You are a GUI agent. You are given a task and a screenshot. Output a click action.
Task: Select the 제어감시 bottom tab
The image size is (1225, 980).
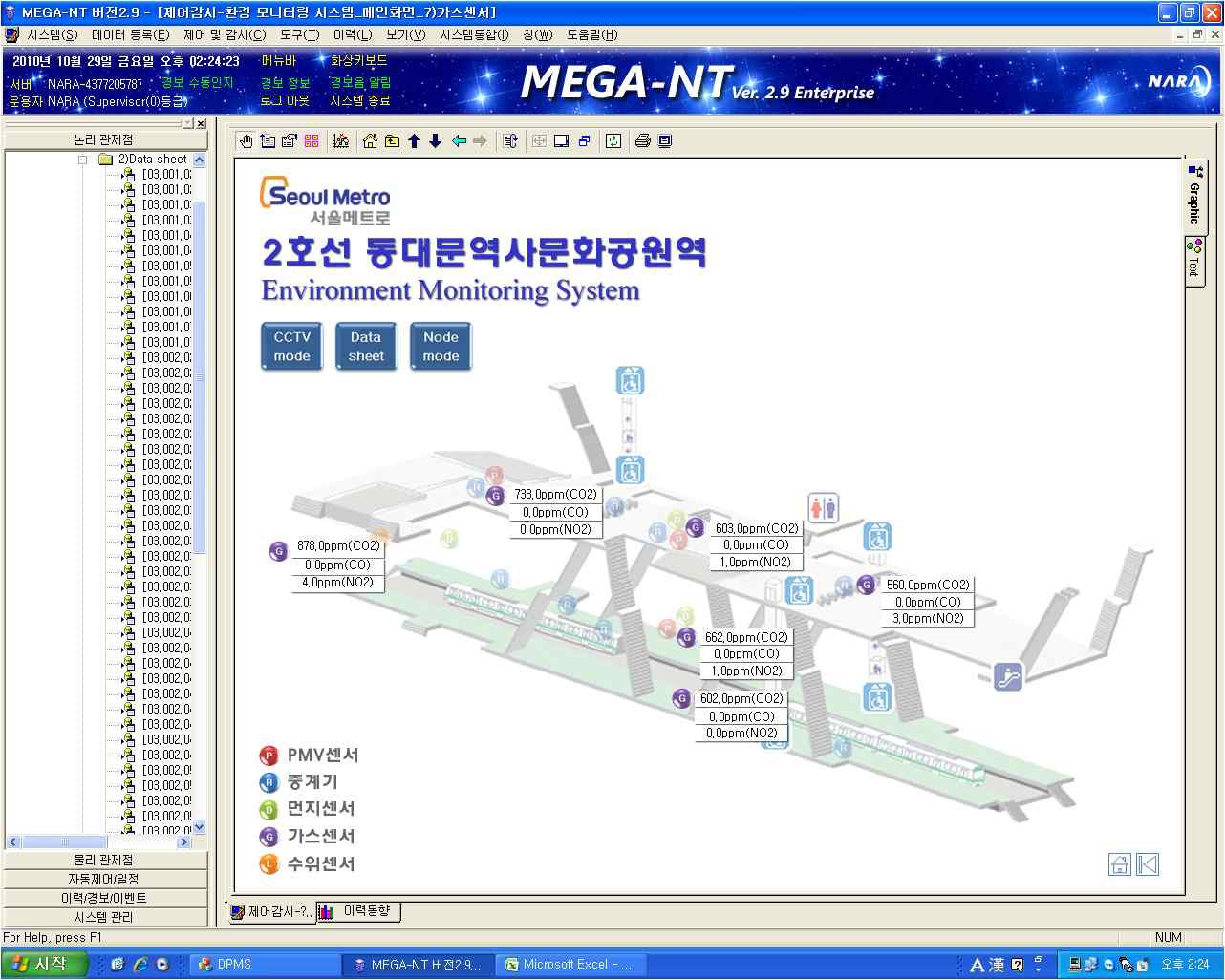tap(271, 911)
